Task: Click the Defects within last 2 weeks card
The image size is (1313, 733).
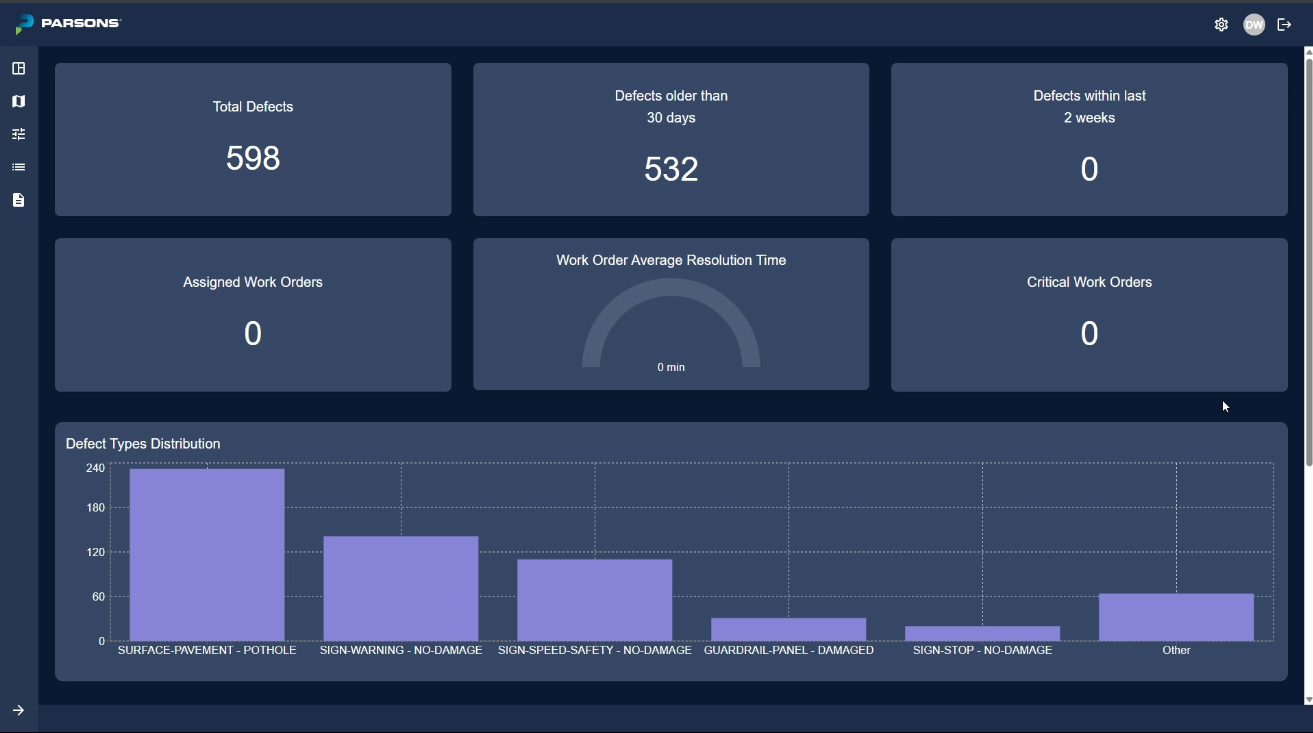Action: (x=1089, y=139)
